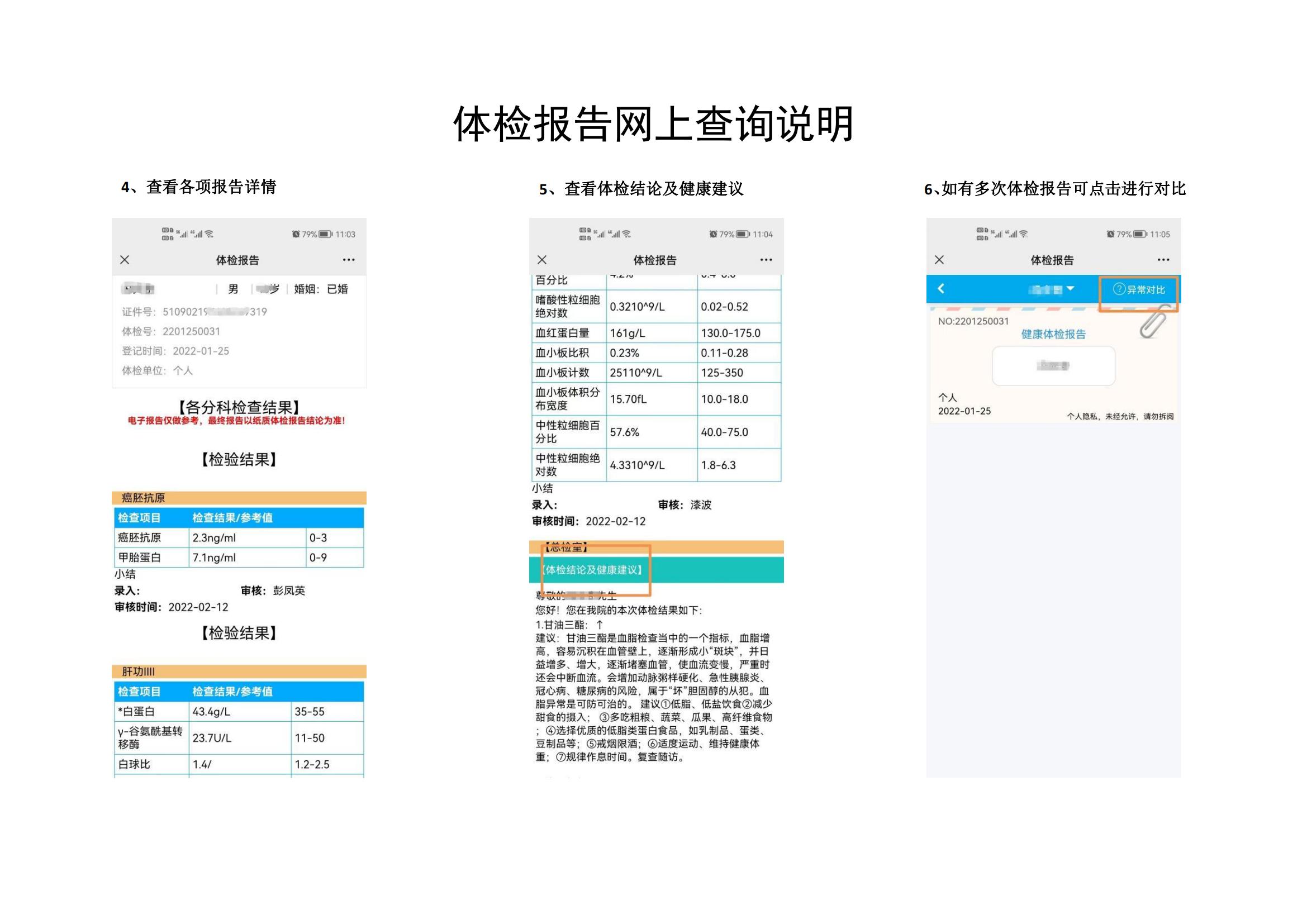Click the Wi-Fi icon in step 5 status bar
The image size is (1307, 924).
[627, 235]
